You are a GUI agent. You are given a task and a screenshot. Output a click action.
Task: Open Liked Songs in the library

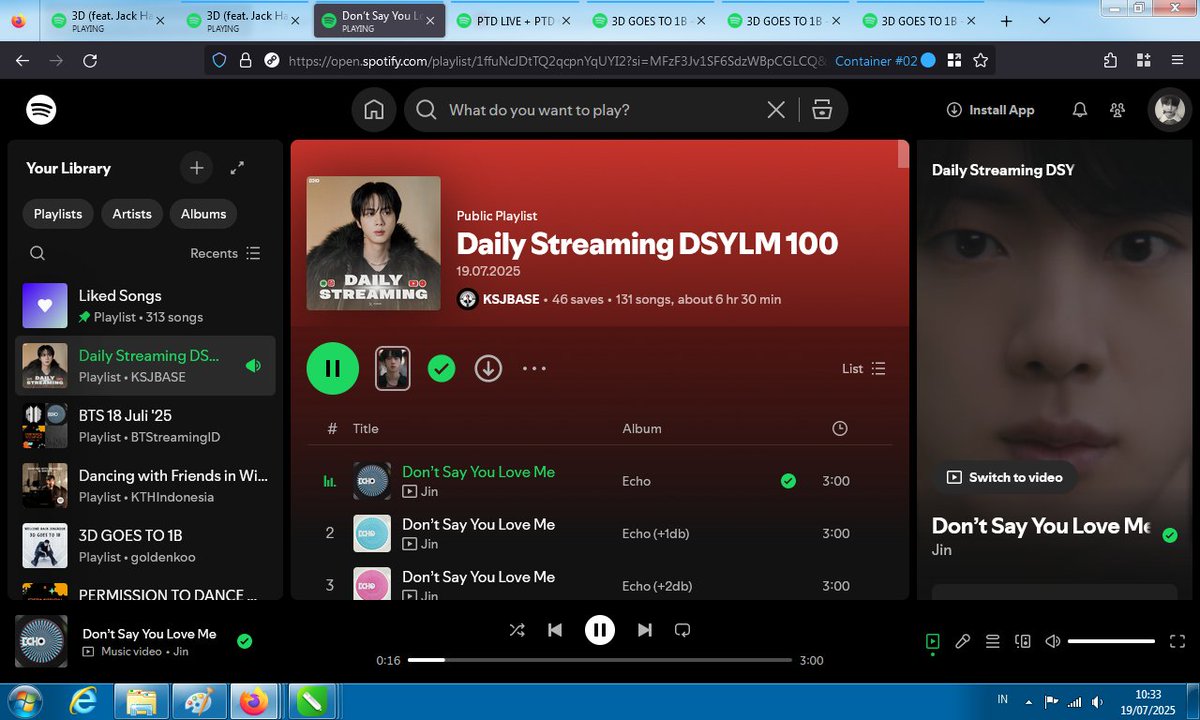145,305
